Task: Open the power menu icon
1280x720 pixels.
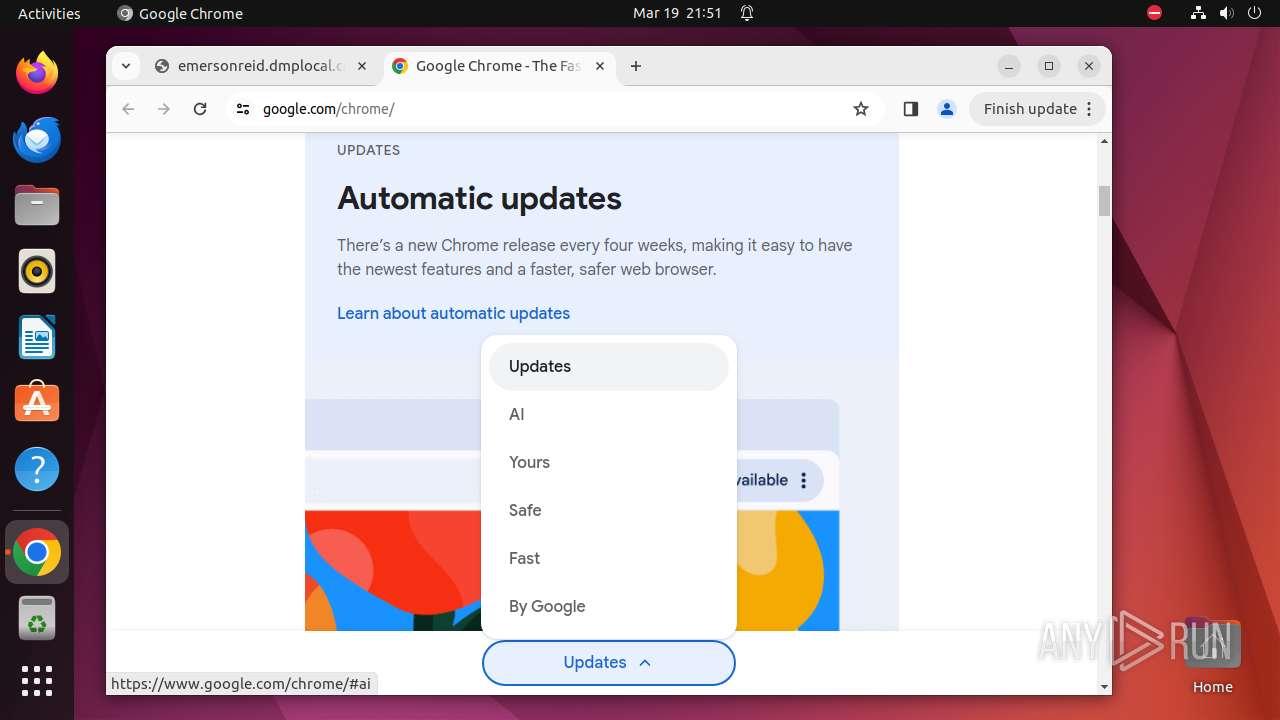Action: [x=1254, y=13]
